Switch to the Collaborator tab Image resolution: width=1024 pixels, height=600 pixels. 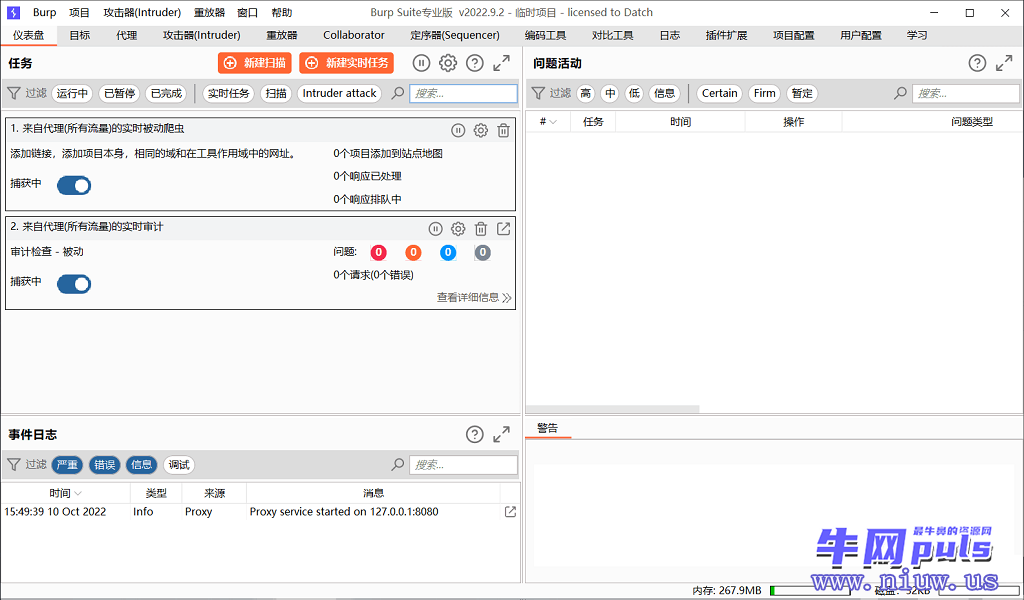tap(354, 35)
